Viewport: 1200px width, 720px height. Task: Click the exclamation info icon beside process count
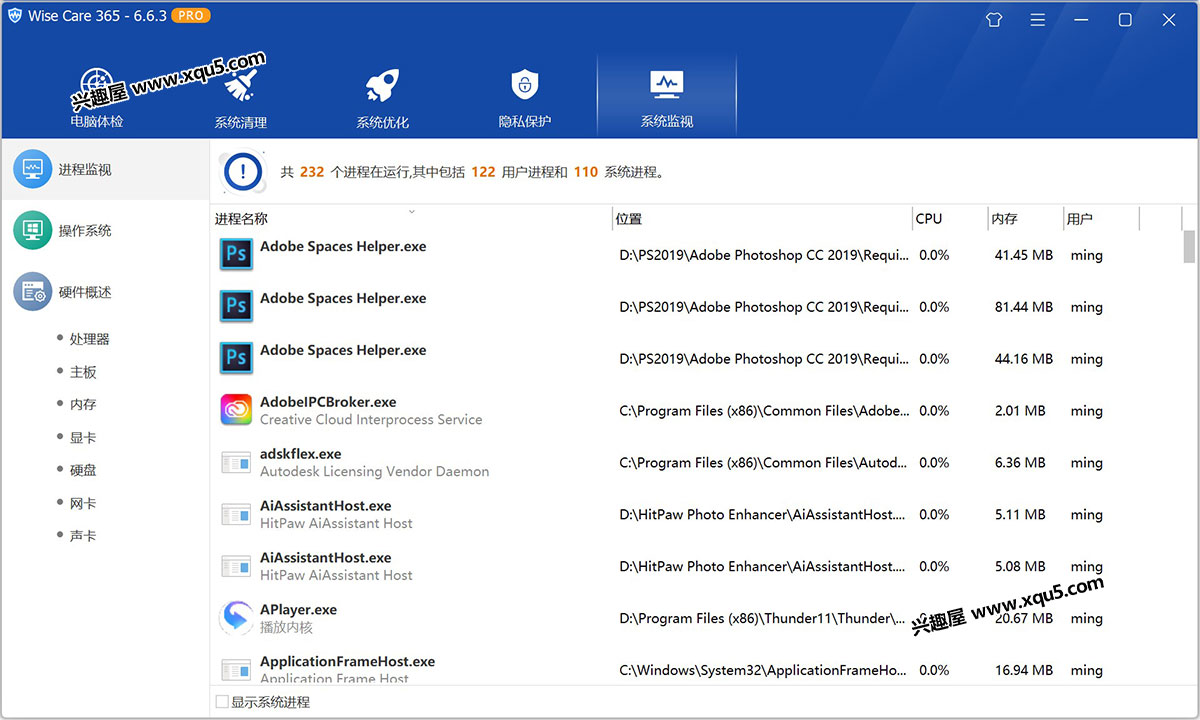(243, 172)
